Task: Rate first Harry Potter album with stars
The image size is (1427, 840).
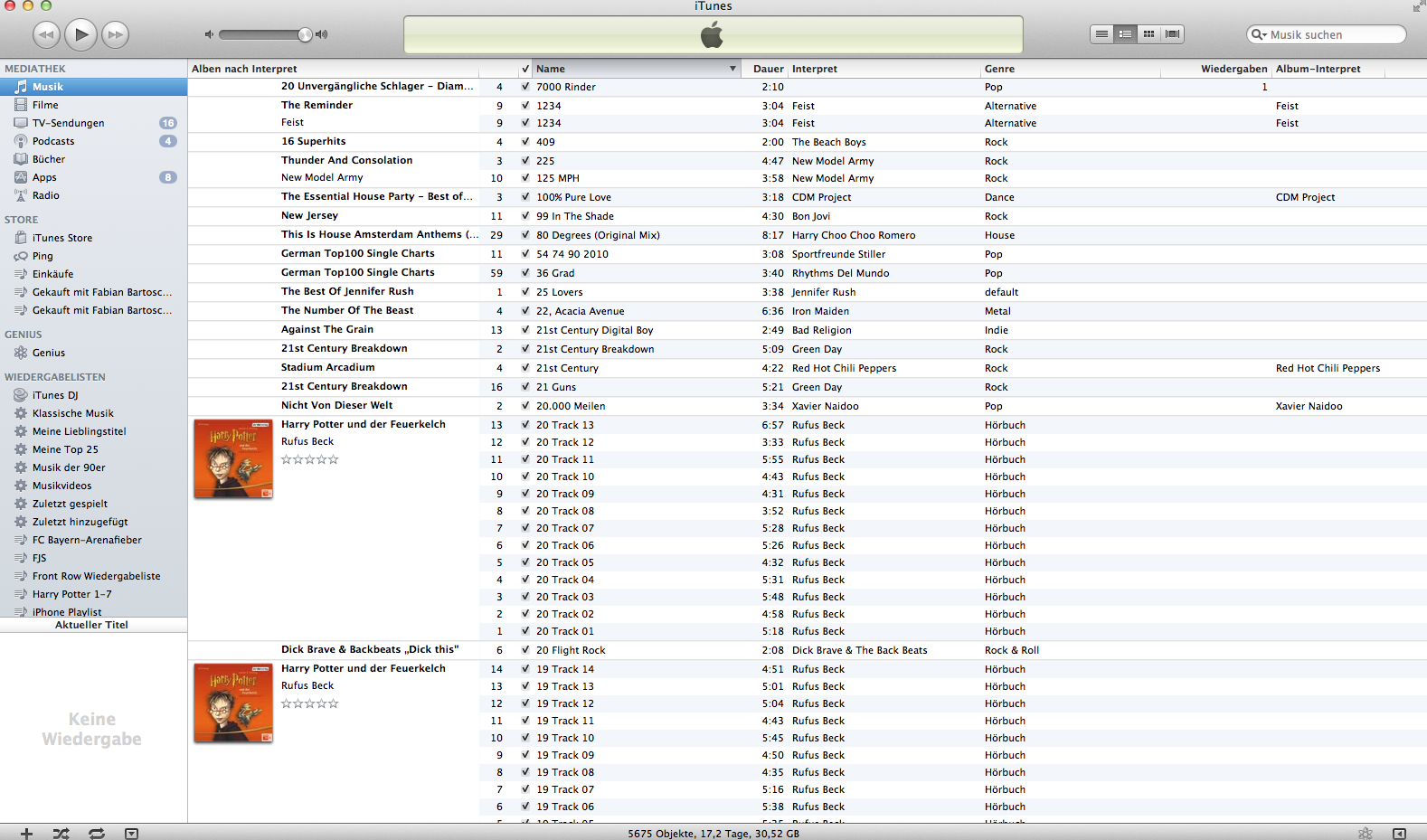Action: pos(310,459)
